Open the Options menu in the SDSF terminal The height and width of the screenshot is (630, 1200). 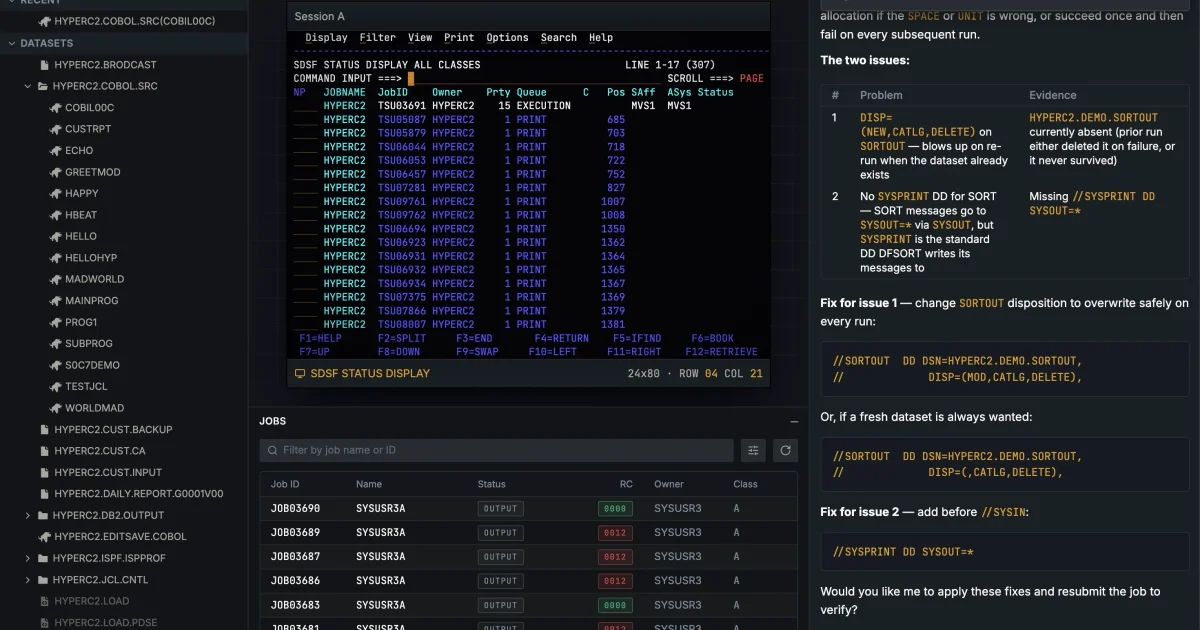point(507,38)
